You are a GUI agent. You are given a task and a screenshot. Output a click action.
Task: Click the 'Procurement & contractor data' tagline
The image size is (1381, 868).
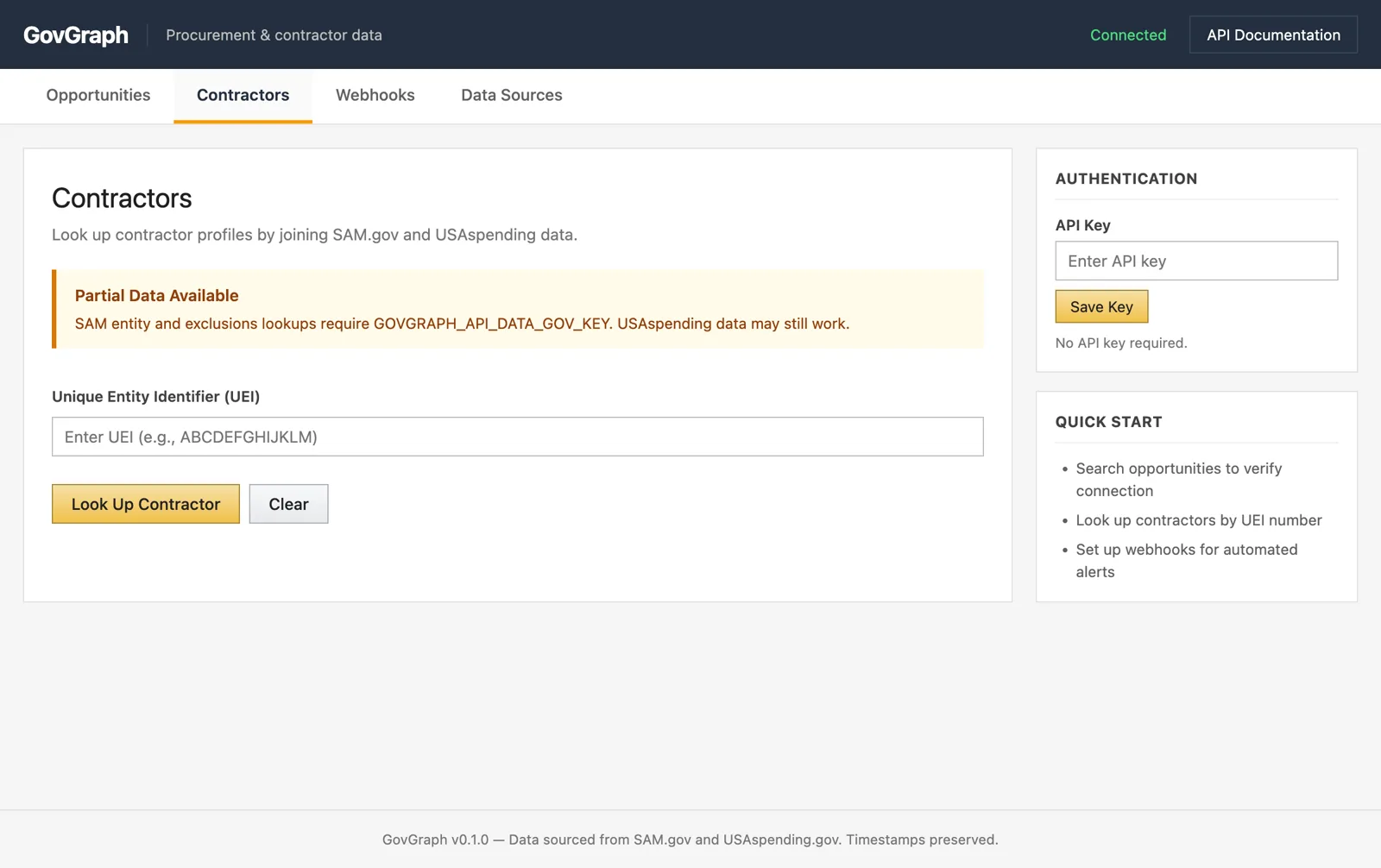[x=274, y=35]
